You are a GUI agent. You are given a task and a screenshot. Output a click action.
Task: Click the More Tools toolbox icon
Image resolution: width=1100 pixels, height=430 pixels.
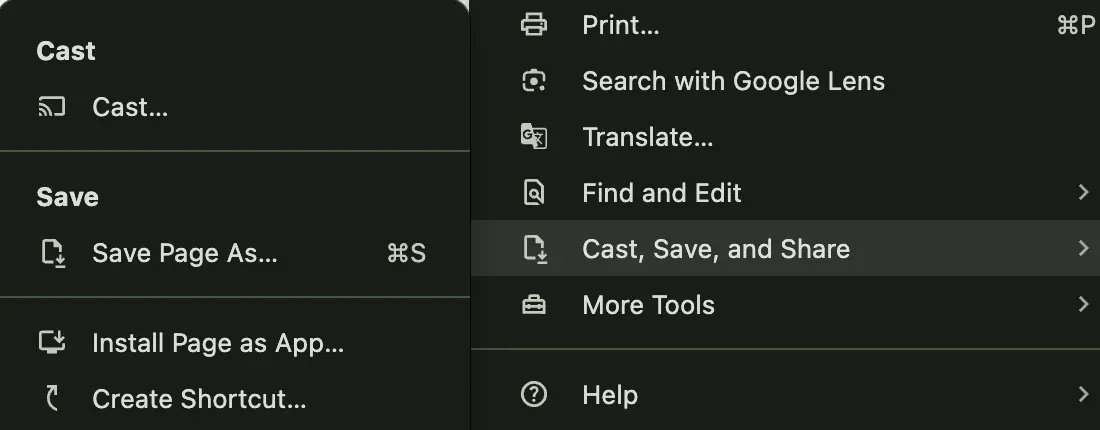click(x=534, y=304)
